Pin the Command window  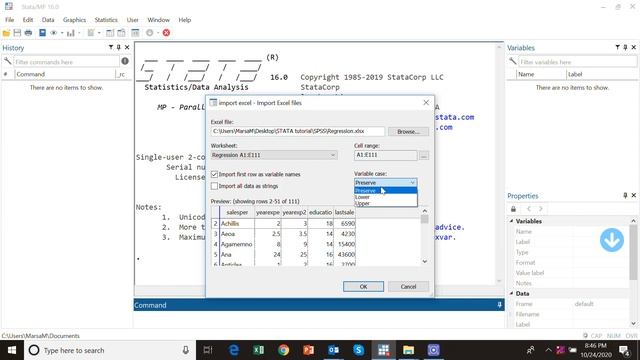coord(499,305)
